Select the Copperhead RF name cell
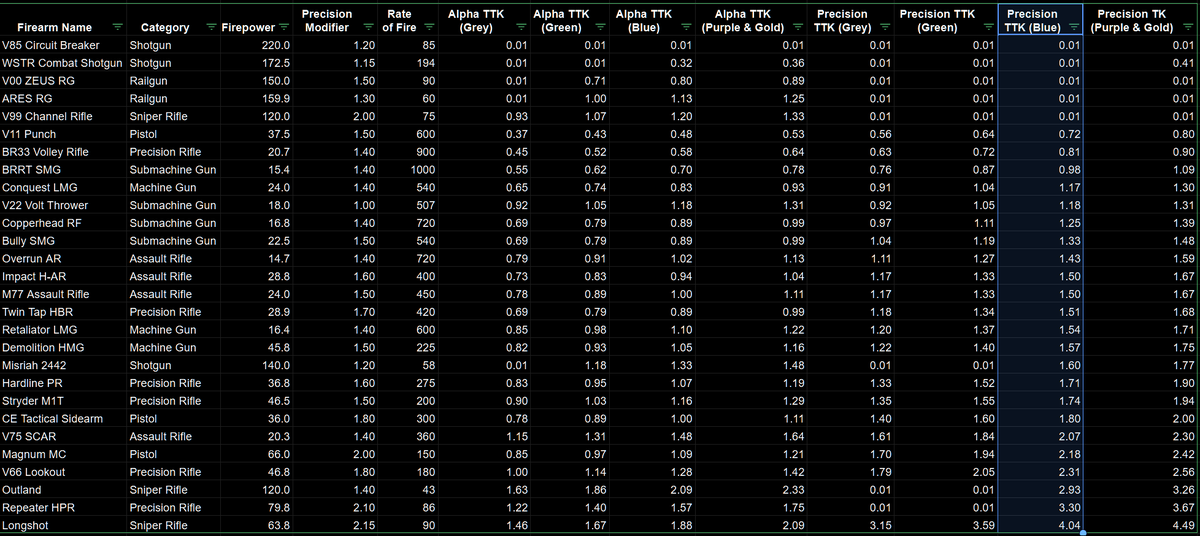The image size is (1200, 536). pyautogui.click(x=63, y=223)
